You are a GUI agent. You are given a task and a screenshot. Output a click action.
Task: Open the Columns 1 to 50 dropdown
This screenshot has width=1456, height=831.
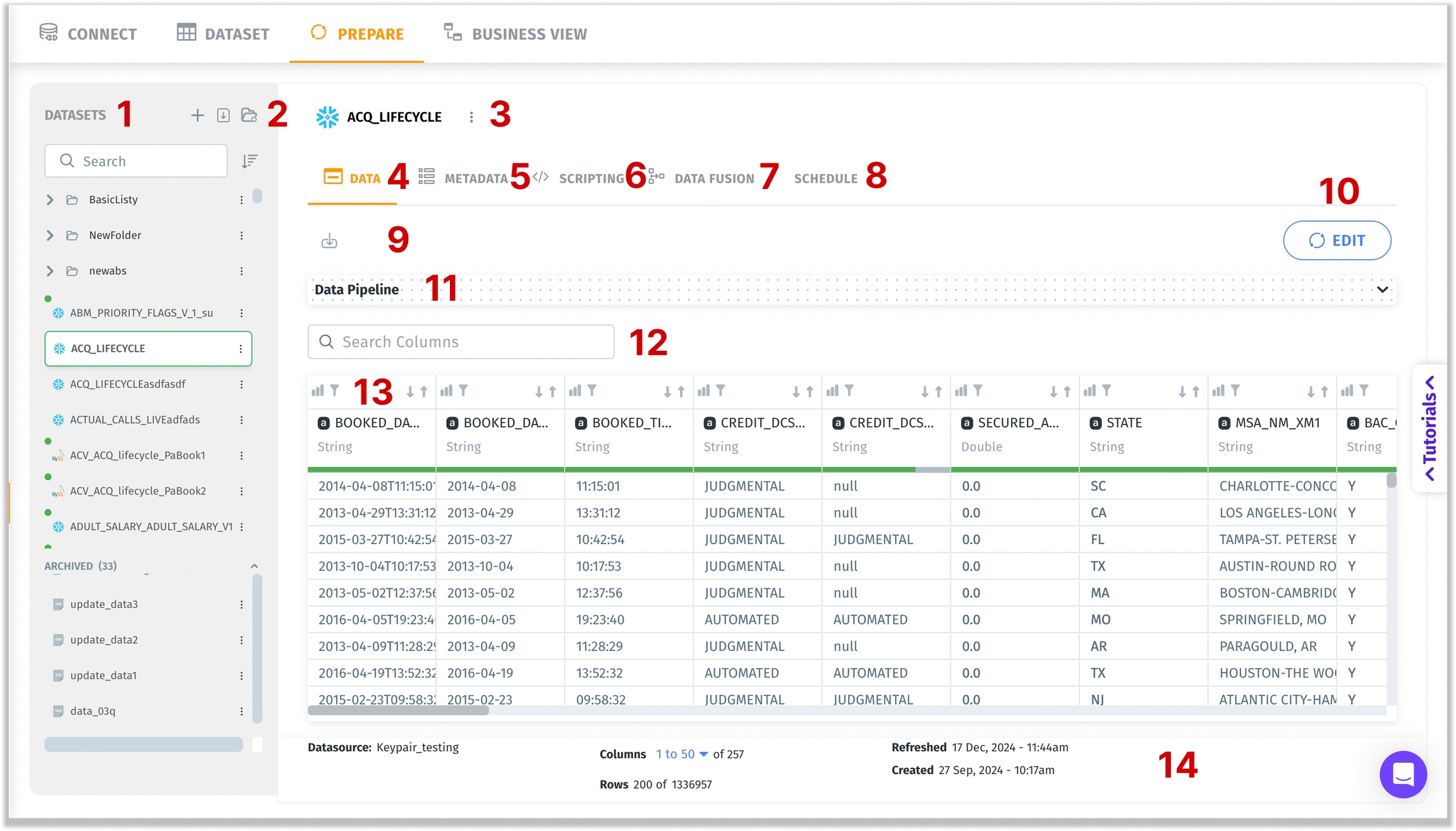pyautogui.click(x=682, y=754)
